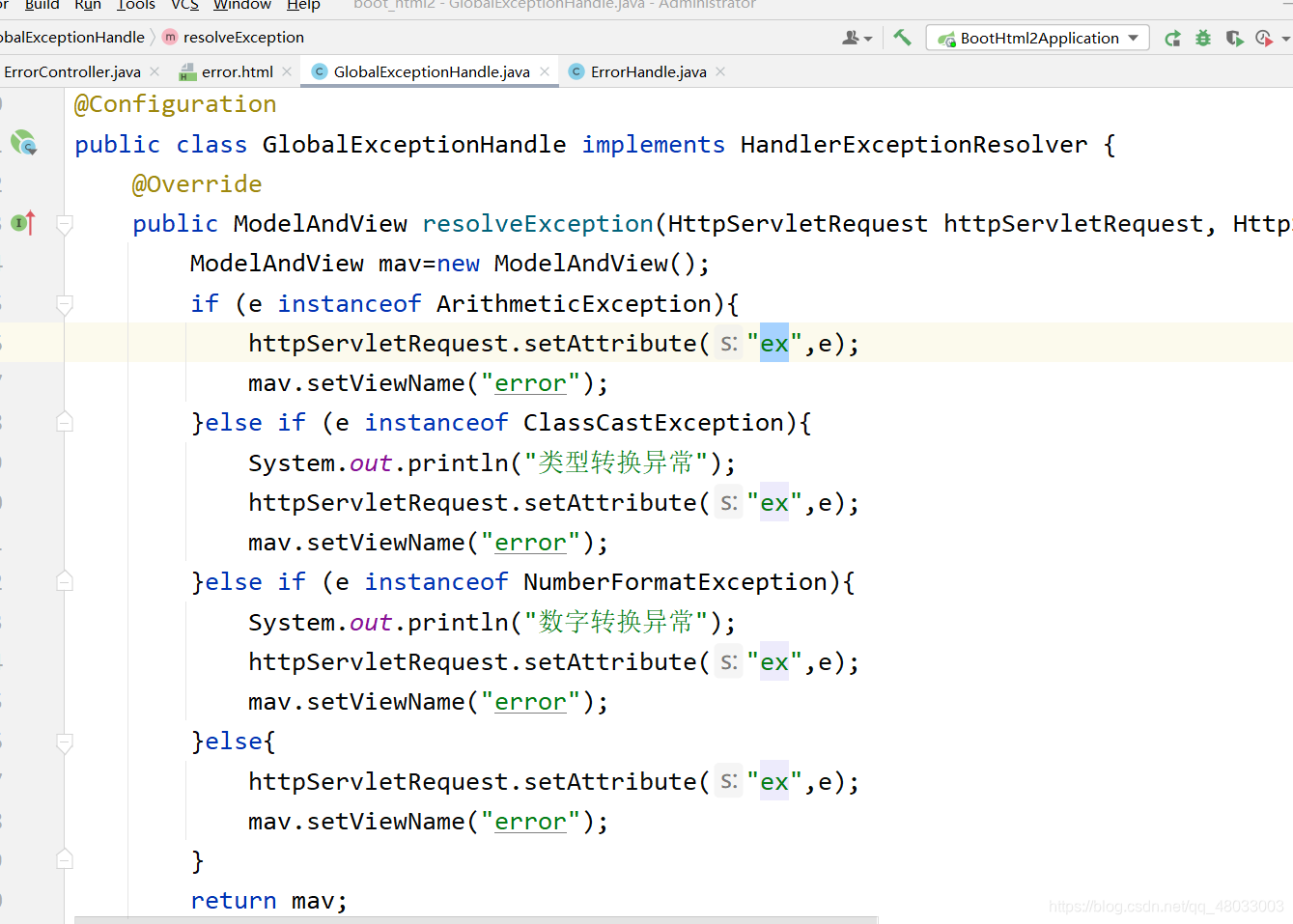
Task: Open the Window menu
Action: [242, 5]
